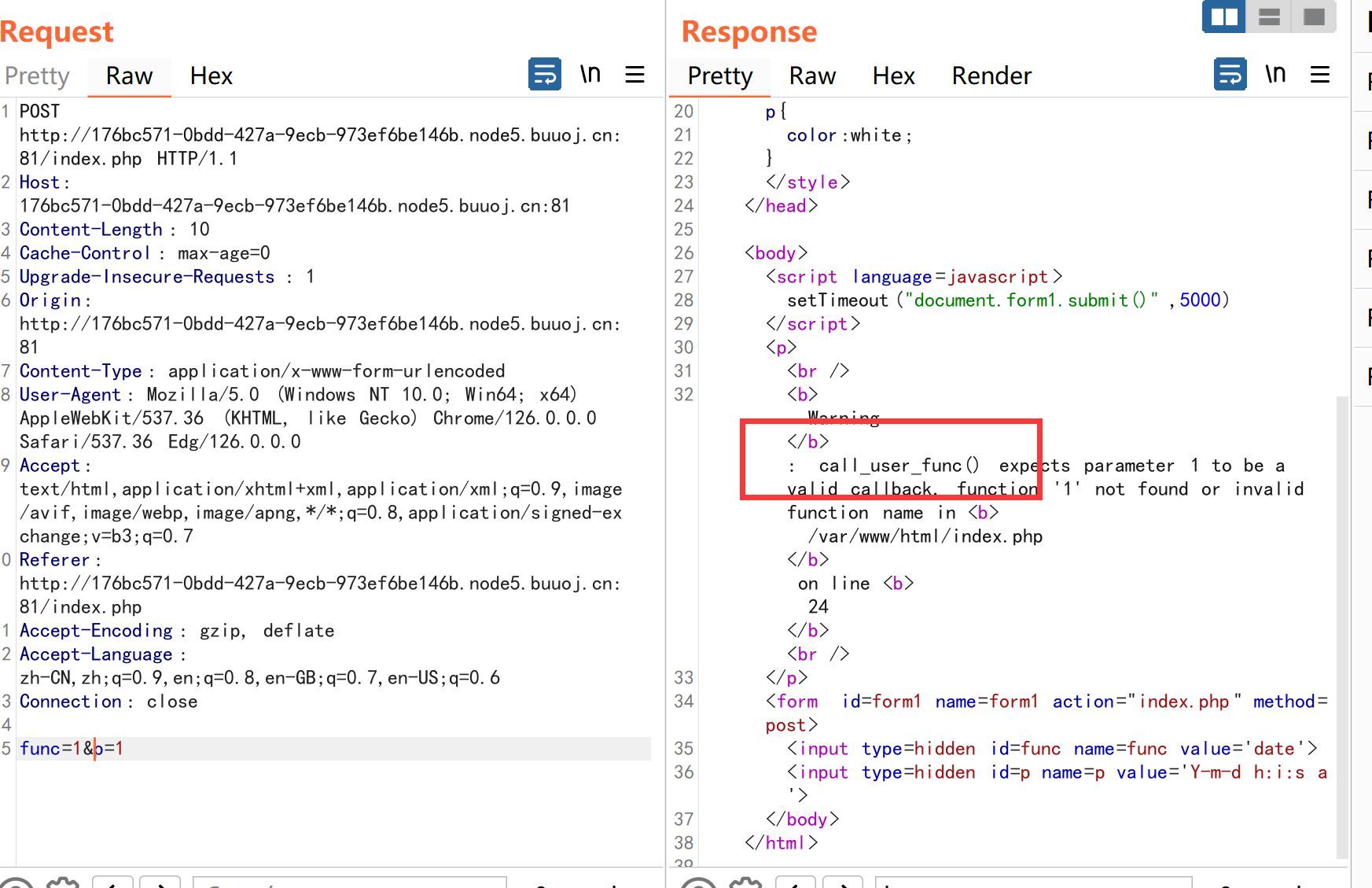The image size is (1372, 888).
Task: Click the Request heading title
Action: (57, 31)
